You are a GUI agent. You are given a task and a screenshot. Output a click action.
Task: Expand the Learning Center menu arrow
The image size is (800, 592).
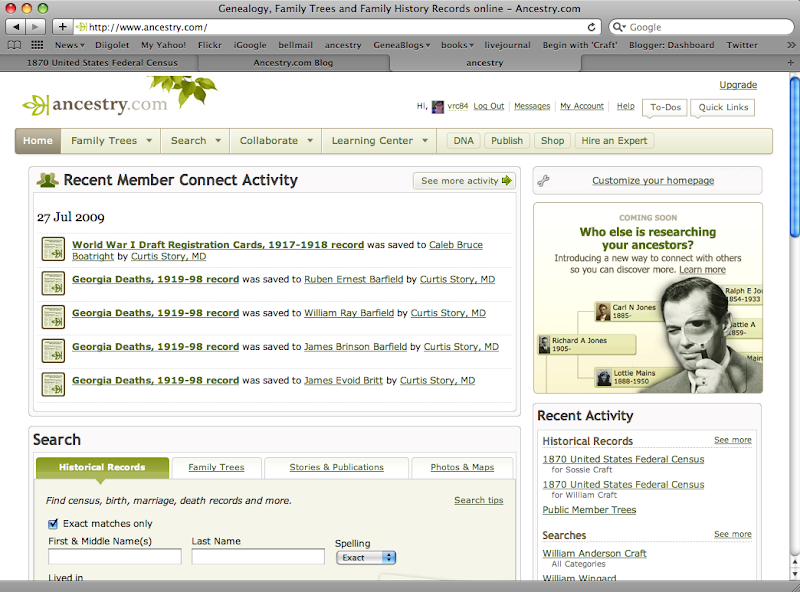tap(424, 140)
